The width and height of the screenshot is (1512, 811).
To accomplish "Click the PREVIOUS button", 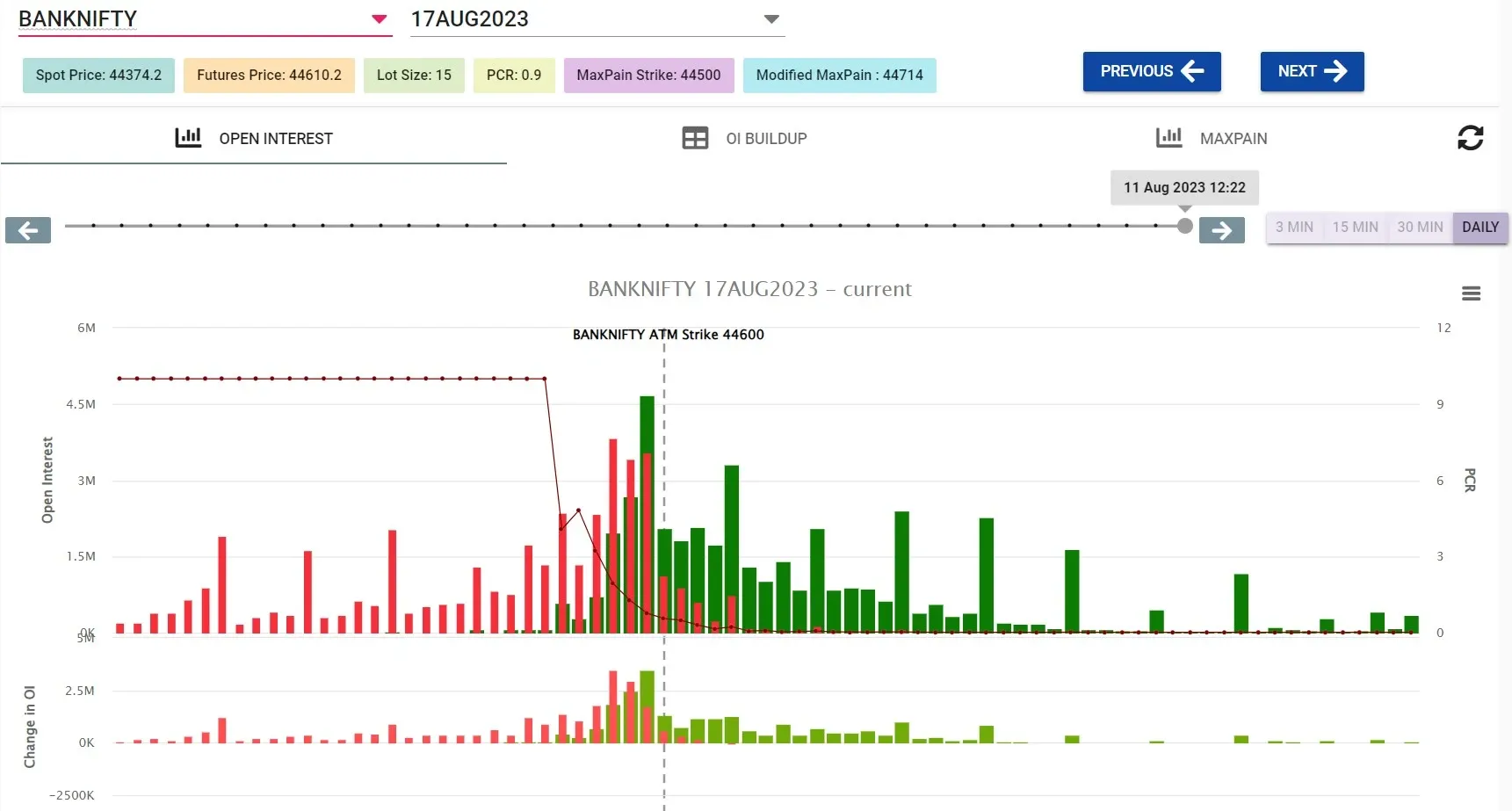I will click(1152, 71).
